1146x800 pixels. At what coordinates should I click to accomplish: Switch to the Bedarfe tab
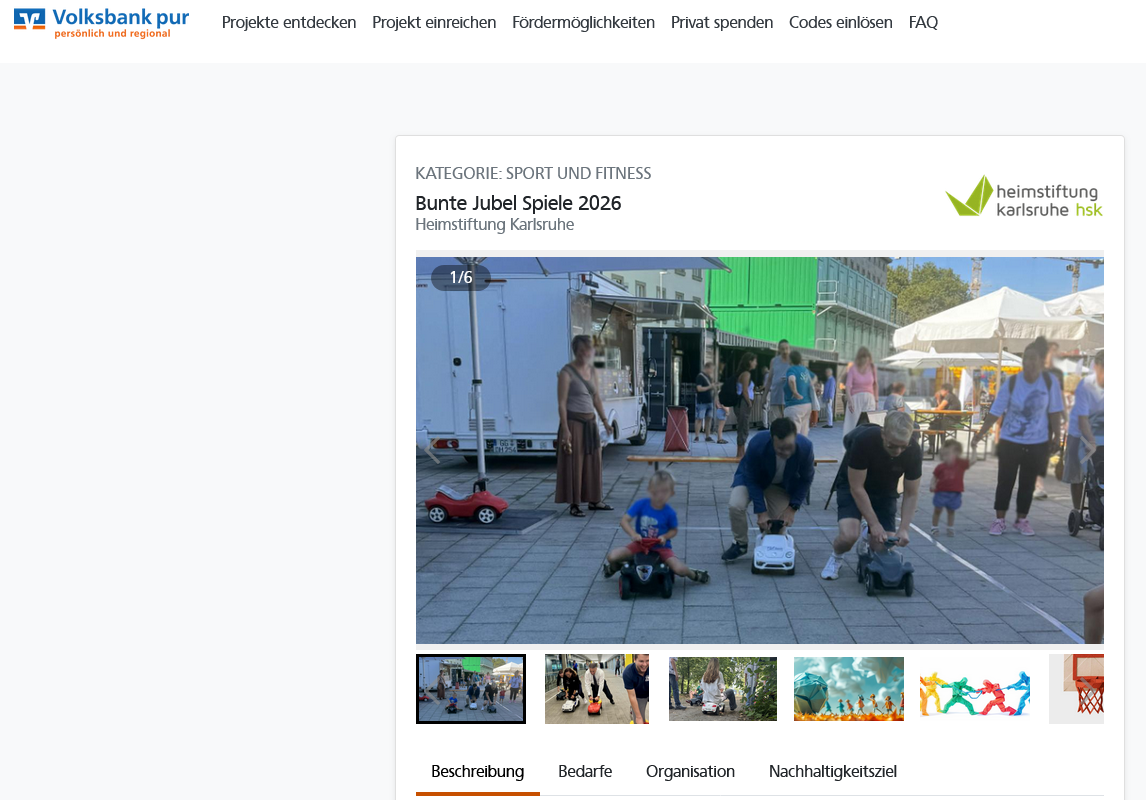pos(585,771)
